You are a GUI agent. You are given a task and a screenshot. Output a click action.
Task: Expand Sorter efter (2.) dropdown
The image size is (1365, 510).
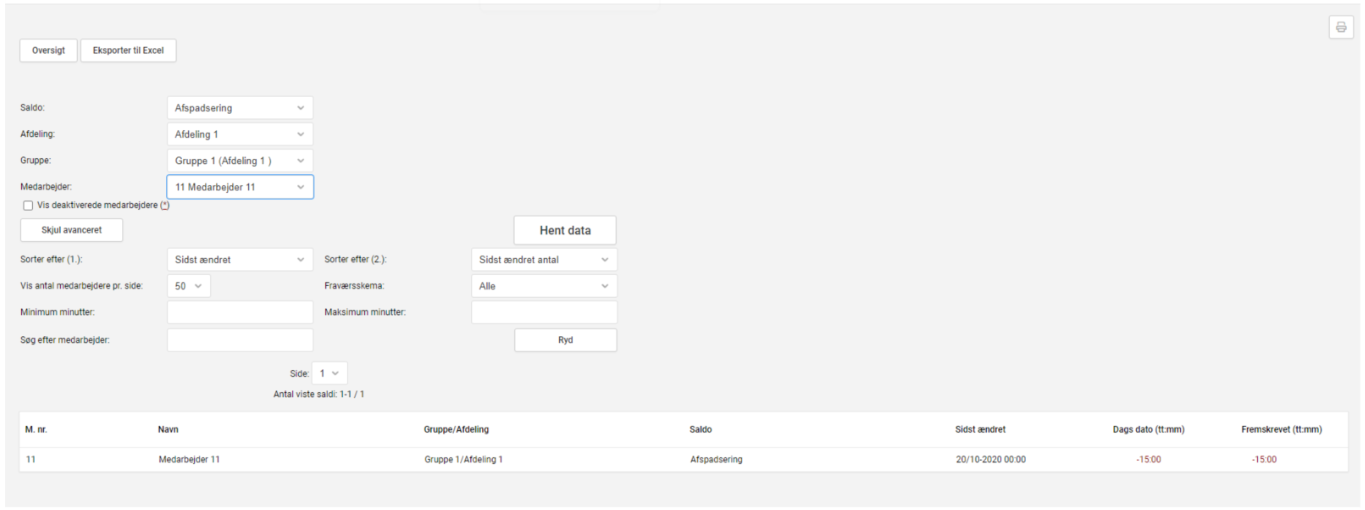tap(543, 259)
